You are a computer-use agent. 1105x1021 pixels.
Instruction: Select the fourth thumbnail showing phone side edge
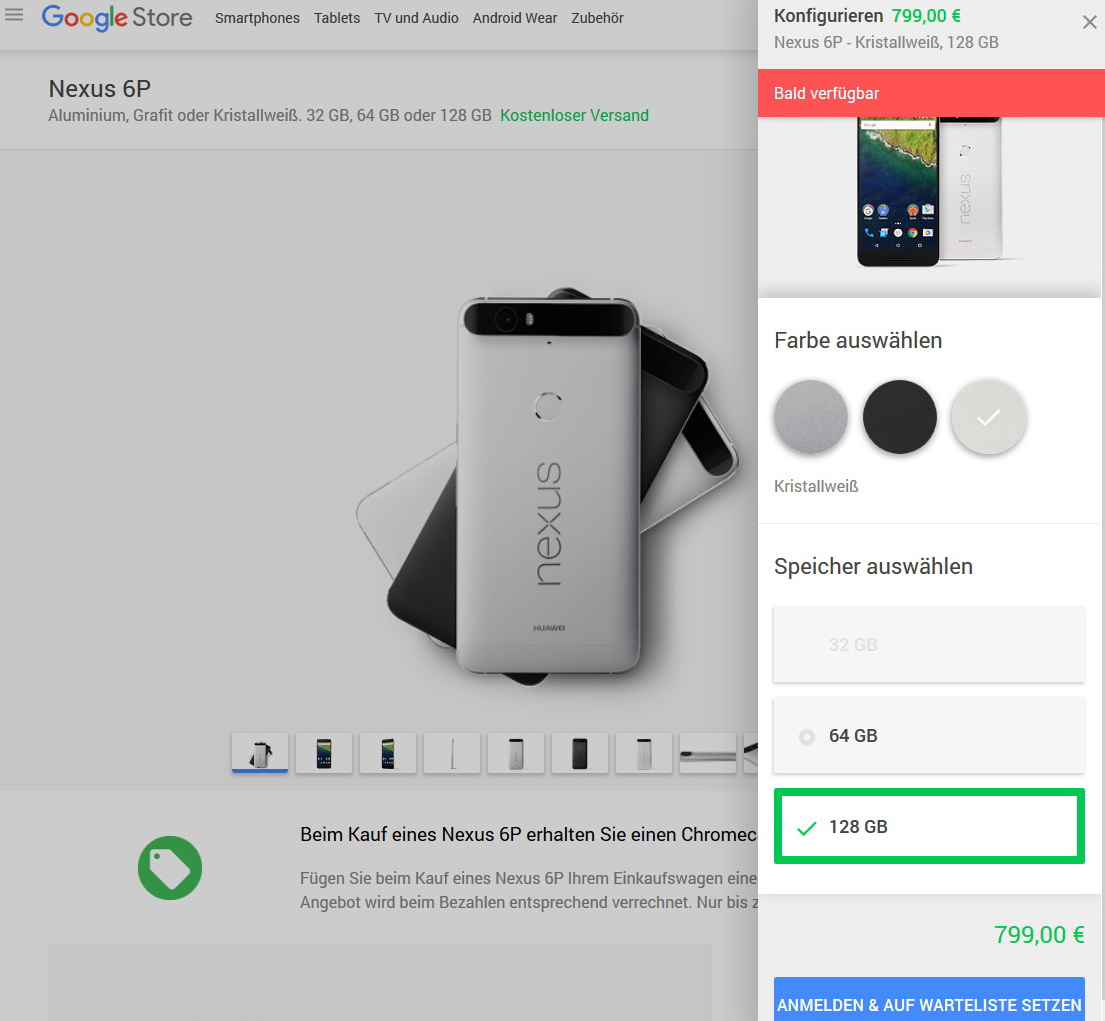(452, 753)
